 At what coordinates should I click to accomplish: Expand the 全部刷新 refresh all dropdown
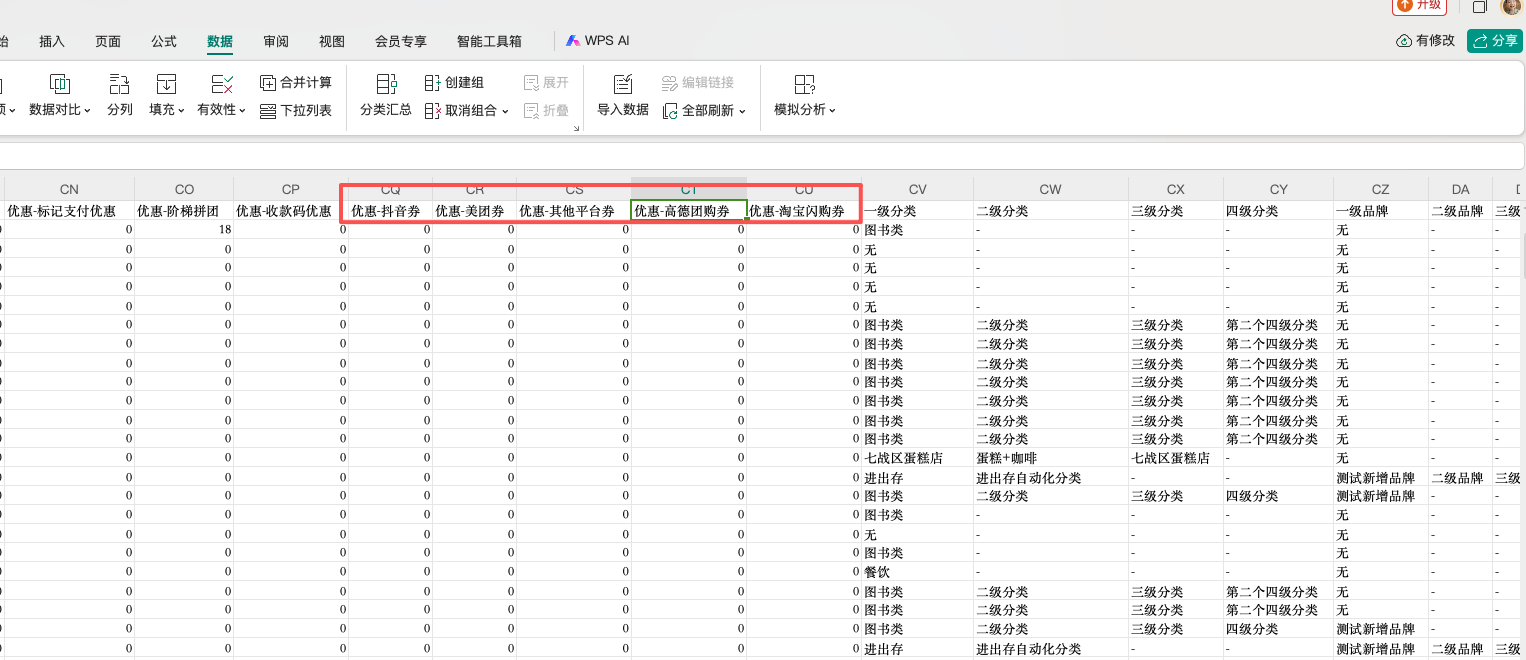click(x=742, y=111)
